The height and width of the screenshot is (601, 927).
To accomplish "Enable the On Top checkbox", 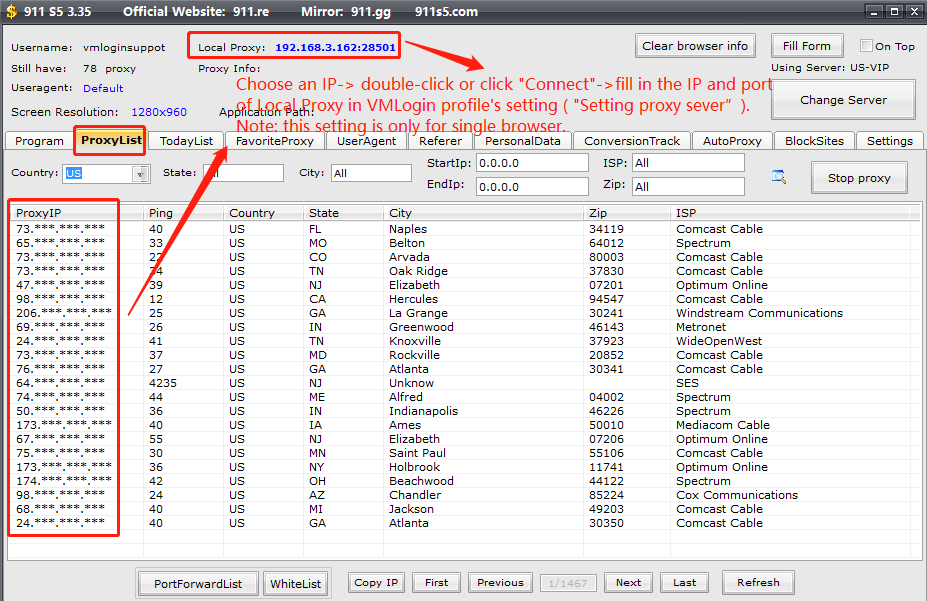I will 867,46.
